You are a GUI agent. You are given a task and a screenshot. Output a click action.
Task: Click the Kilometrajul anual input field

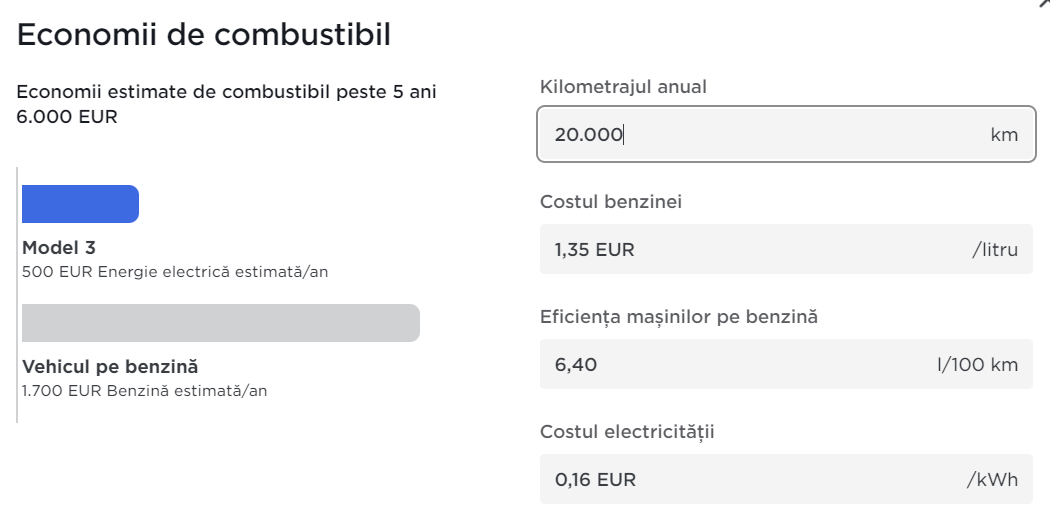pyautogui.click(x=760, y=134)
